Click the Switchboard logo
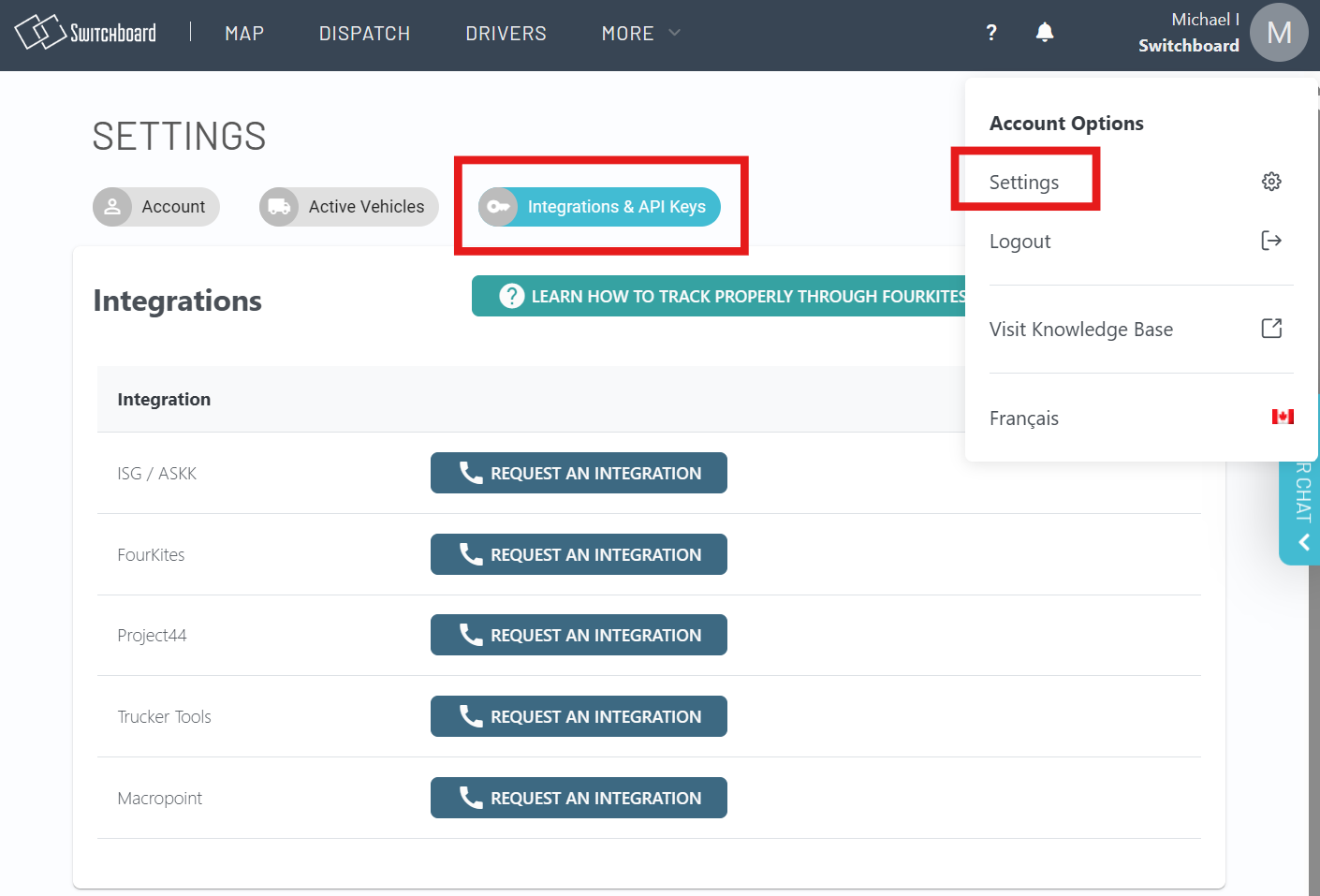This screenshot has height=896, width=1320. (x=85, y=33)
